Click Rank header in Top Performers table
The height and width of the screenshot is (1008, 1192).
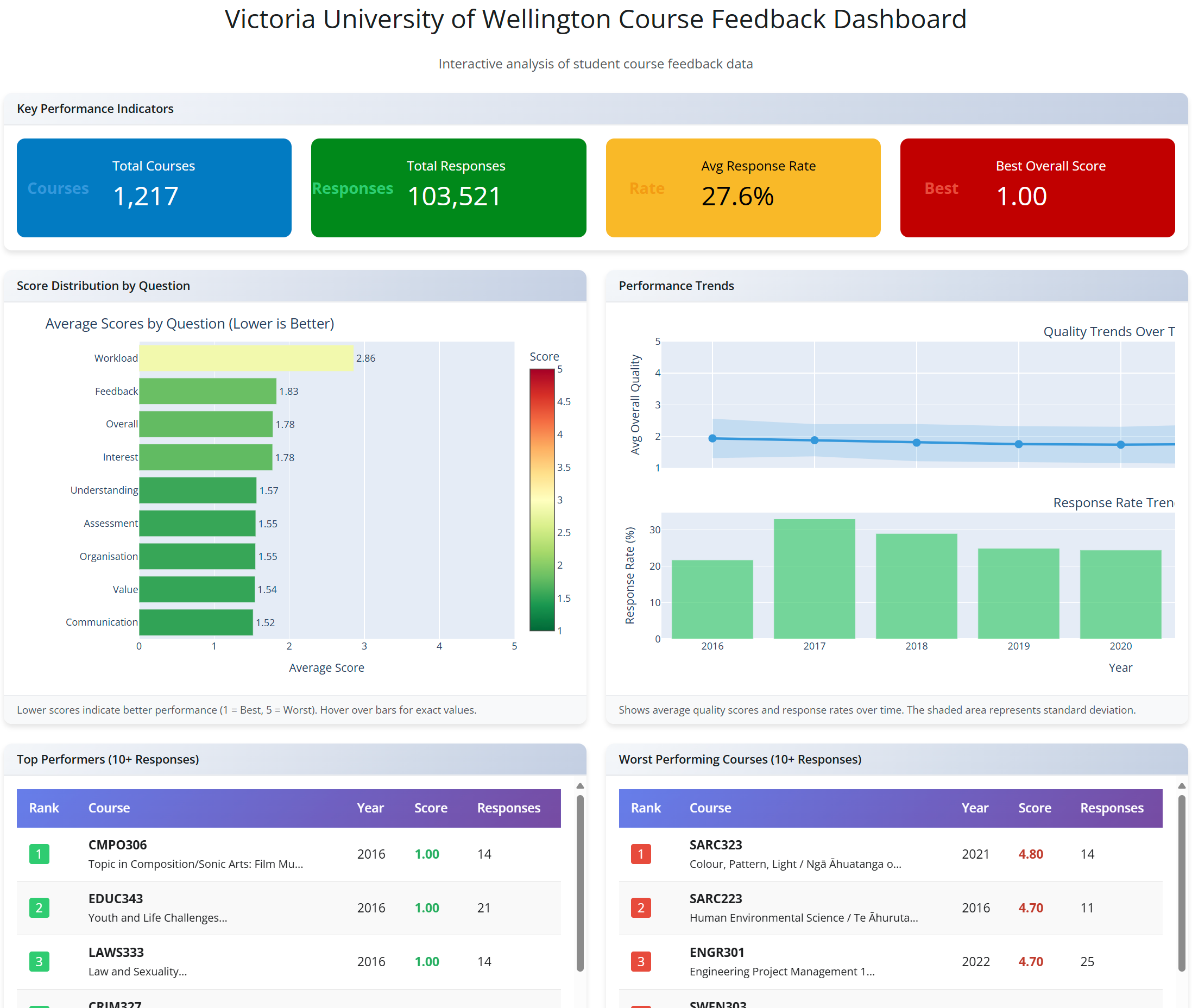click(44, 808)
